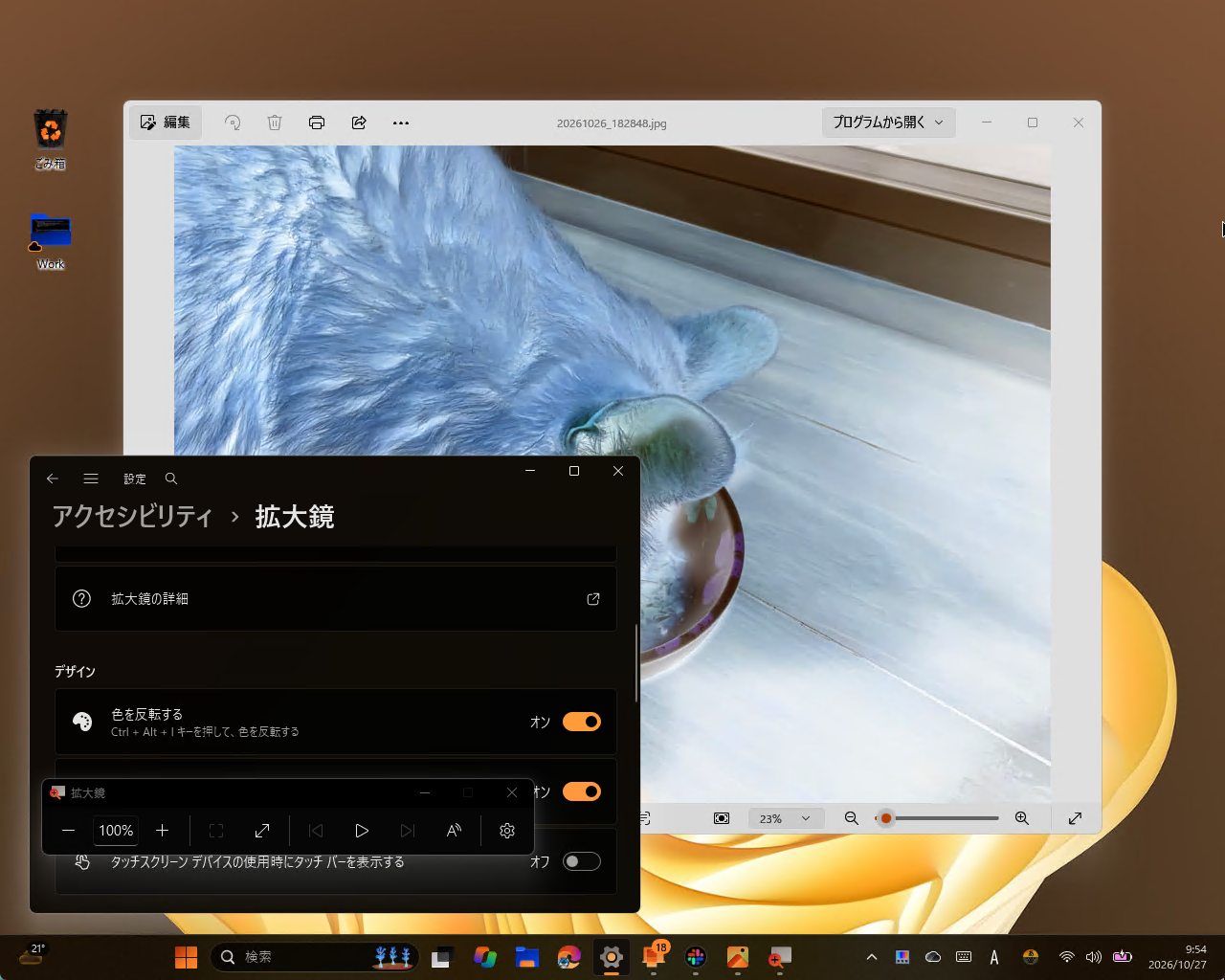This screenshot has height=980, width=1225.
Task: Click the Settings window vertical scrollbar
Action: 636,664
